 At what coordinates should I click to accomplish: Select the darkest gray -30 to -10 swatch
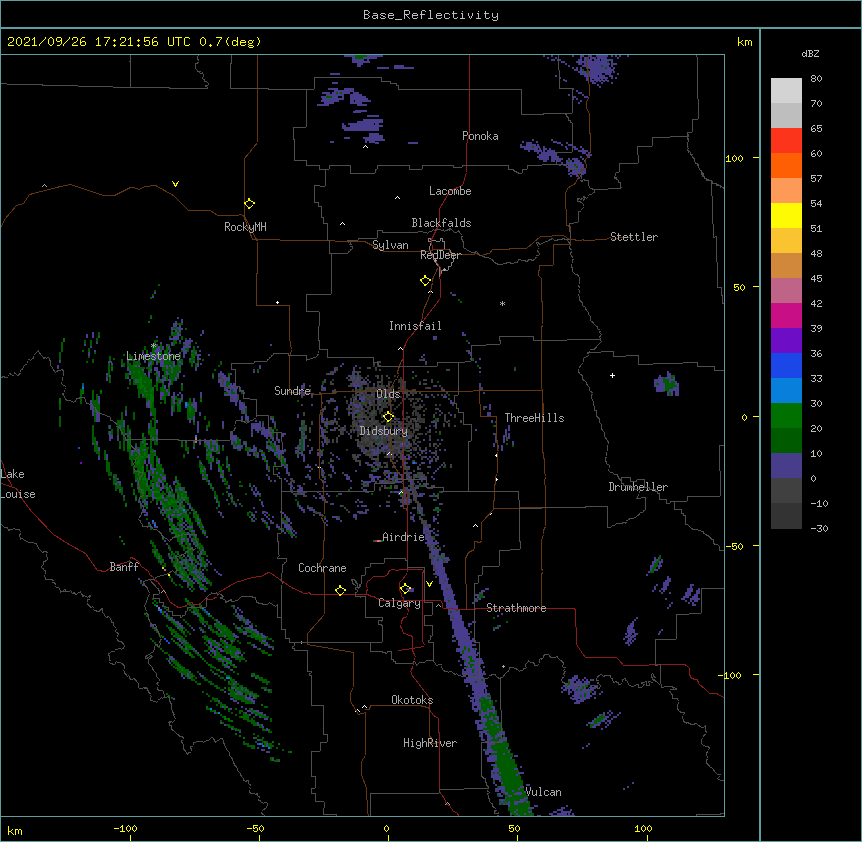[786, 516]
